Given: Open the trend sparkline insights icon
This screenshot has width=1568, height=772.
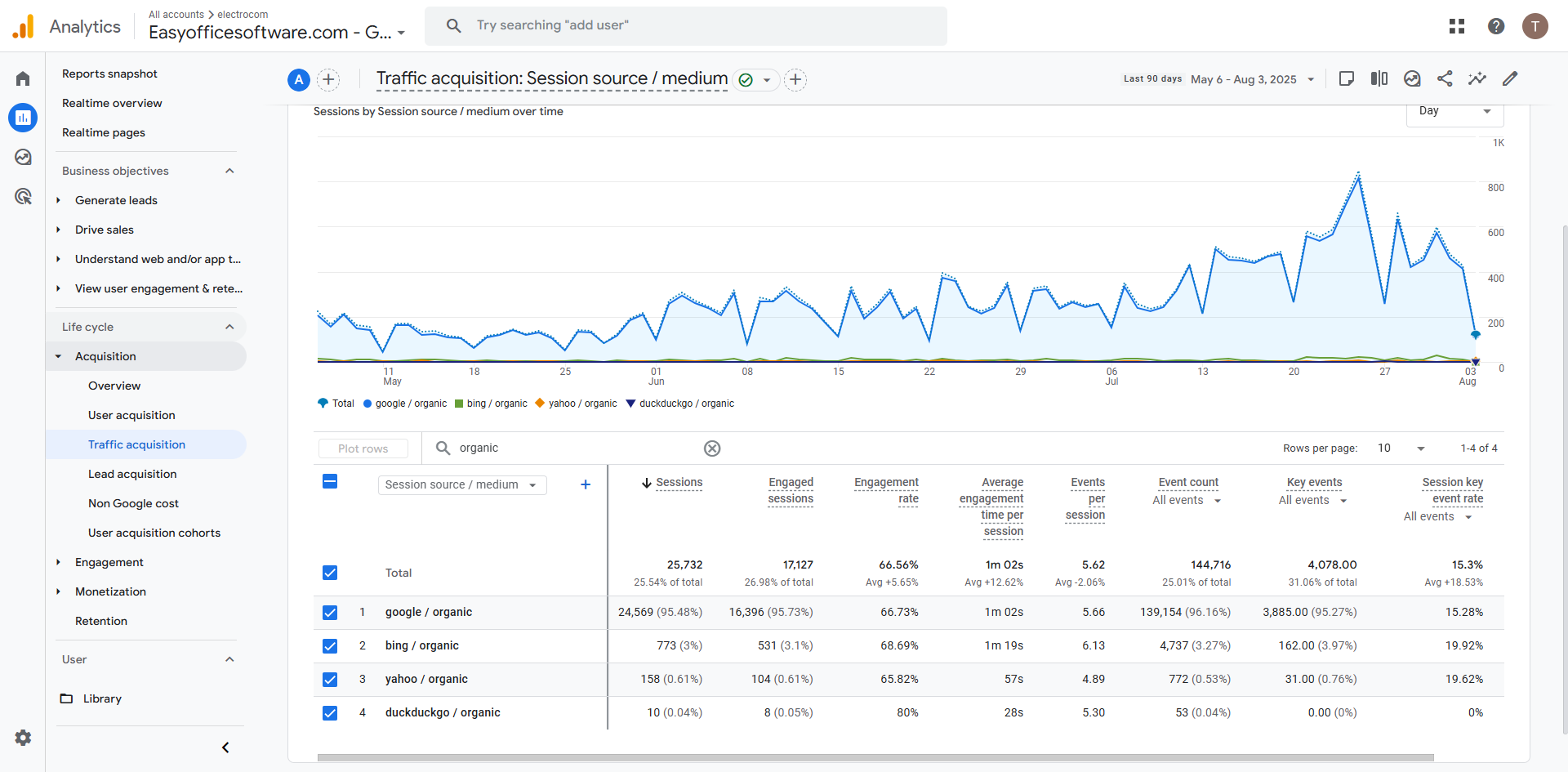Looking at the screenshot, I should pyautogui.click(x=1477, y=78).
